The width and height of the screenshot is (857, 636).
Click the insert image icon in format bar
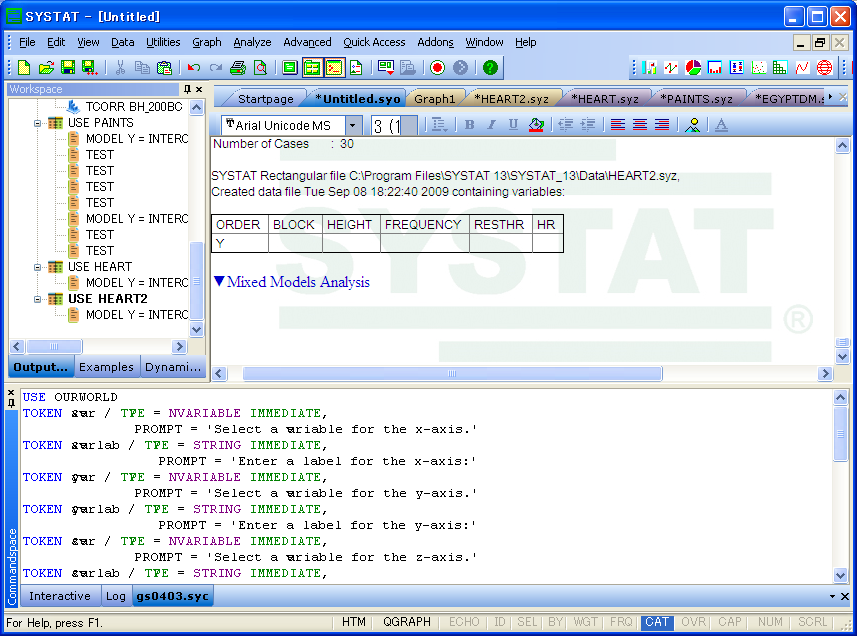692,125
